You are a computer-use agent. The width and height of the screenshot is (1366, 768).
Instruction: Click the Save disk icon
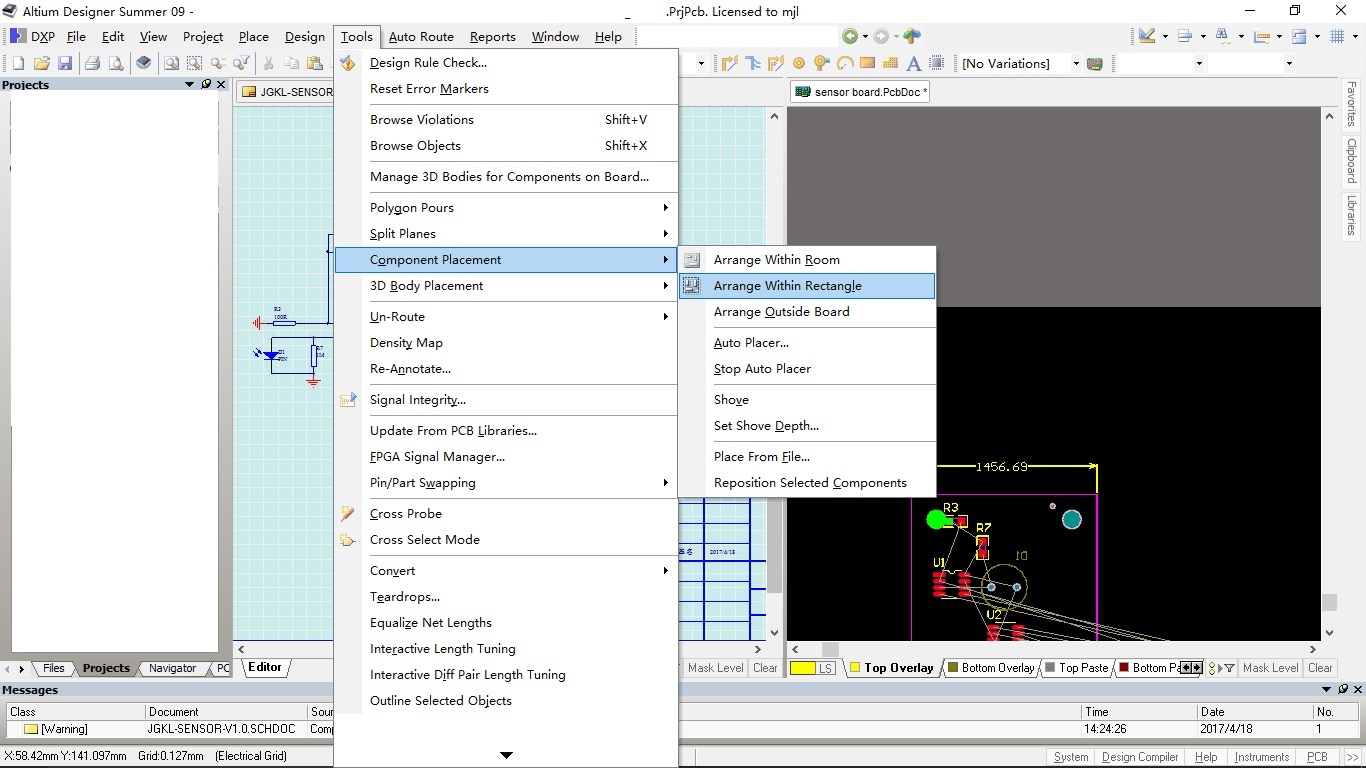click(65, 64)
